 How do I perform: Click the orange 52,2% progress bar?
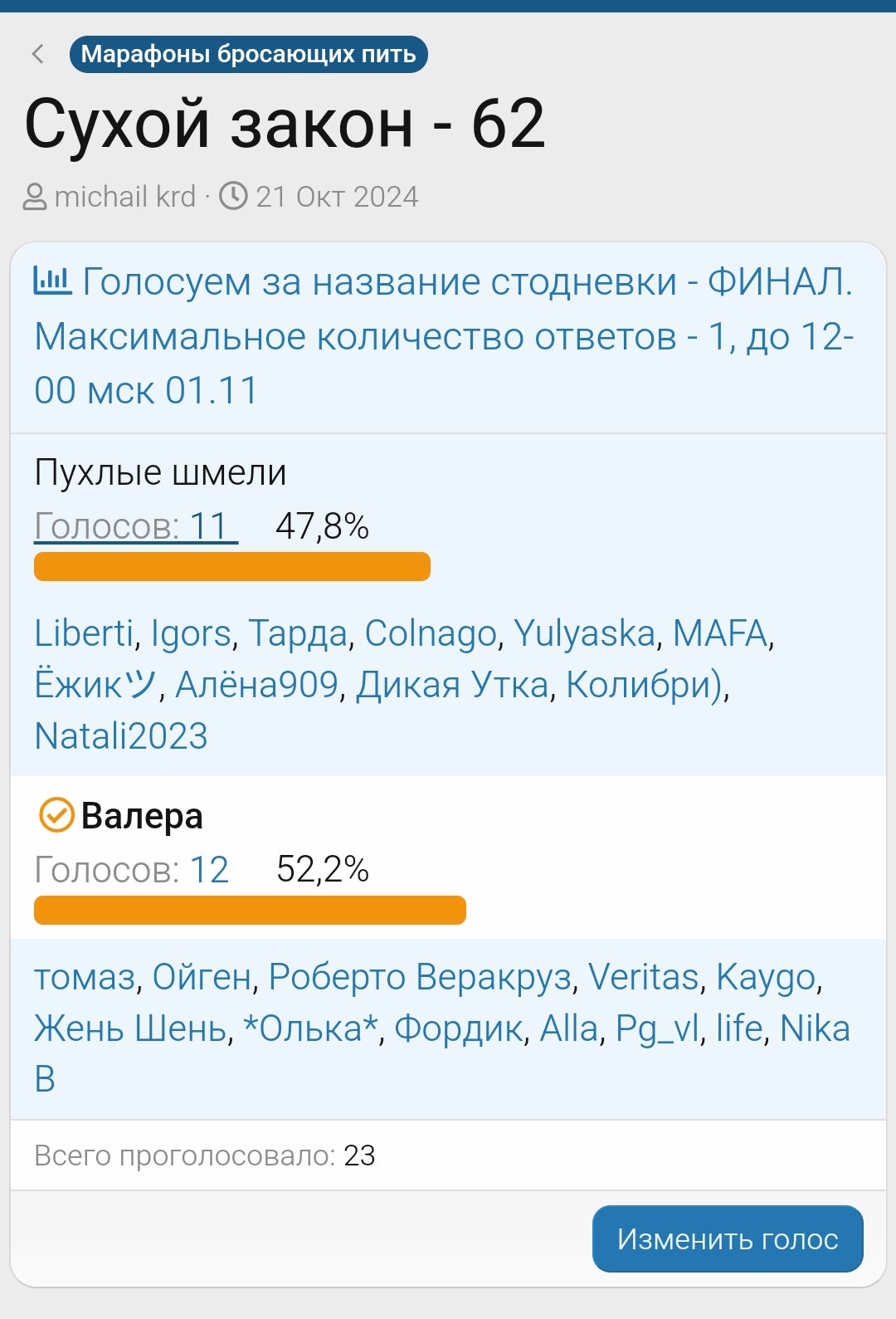(x=250, y=910)
